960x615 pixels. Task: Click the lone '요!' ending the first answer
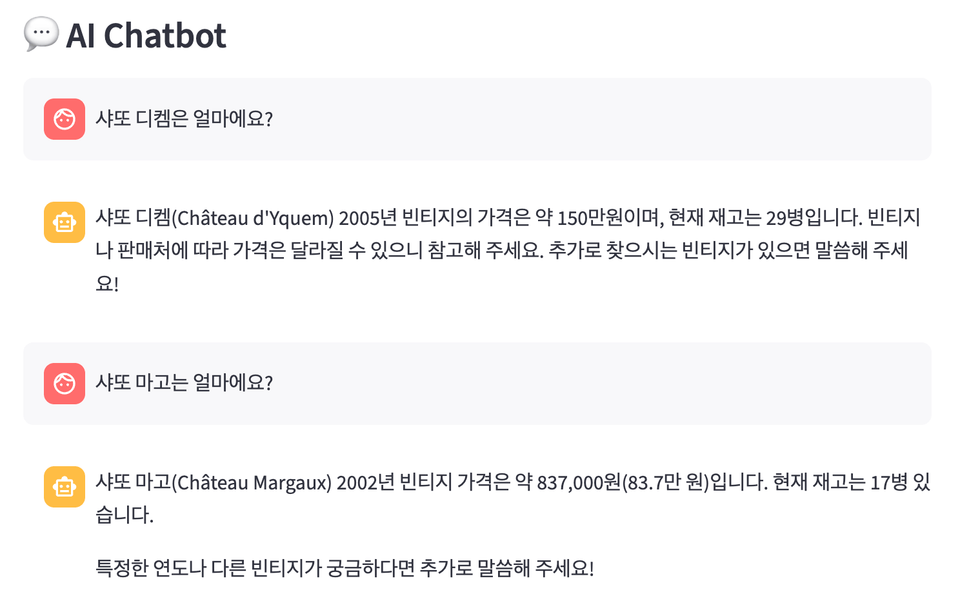106,283
